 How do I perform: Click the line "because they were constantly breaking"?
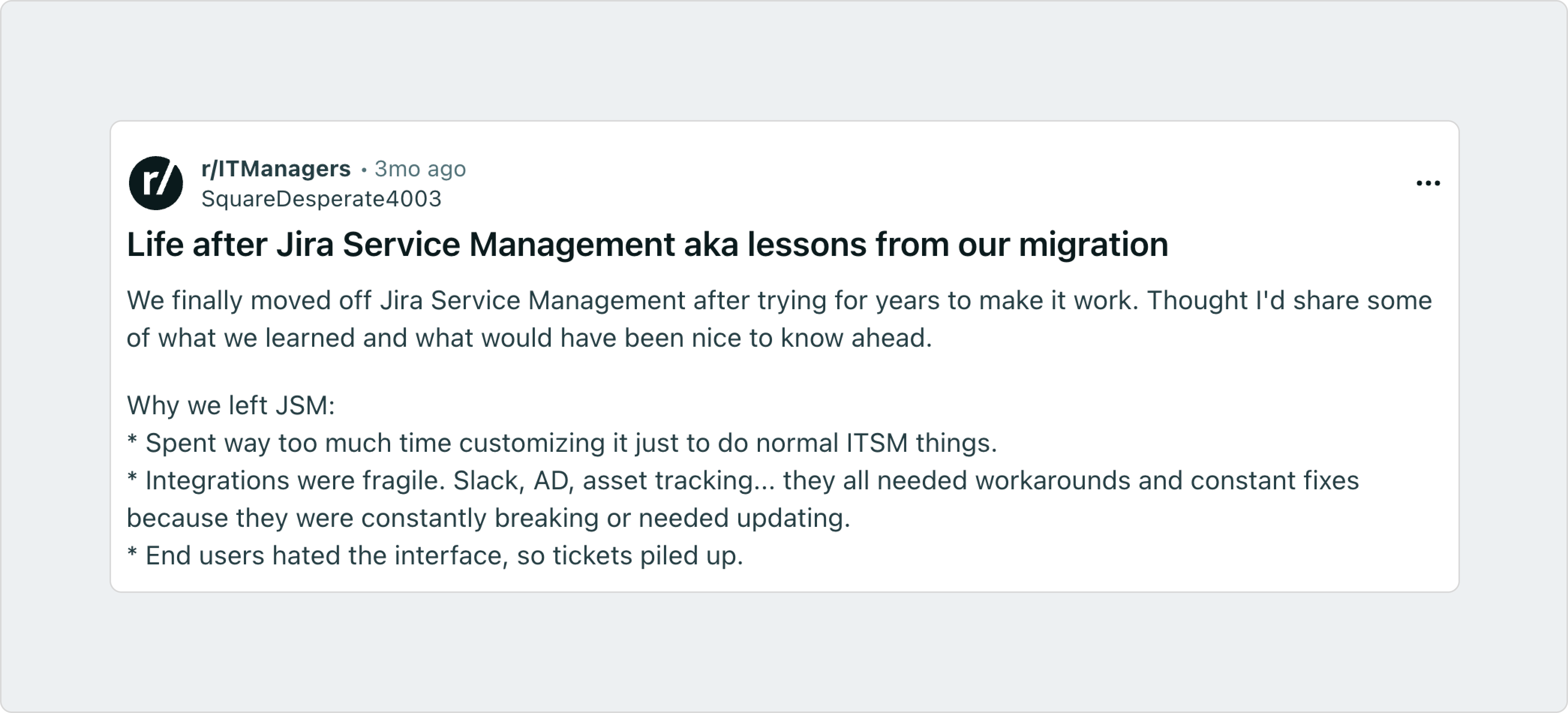click(488, 518)
